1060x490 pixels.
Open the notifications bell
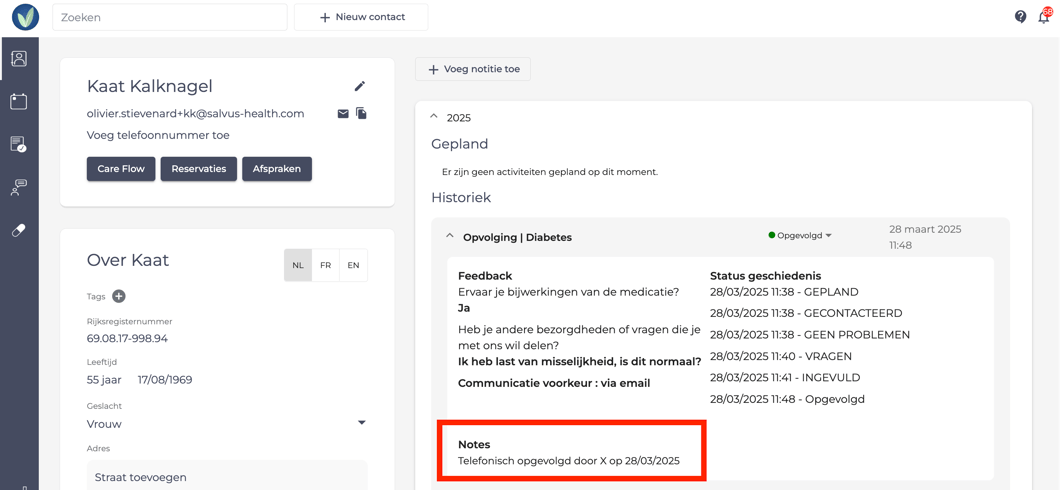tap(1044, 17)
